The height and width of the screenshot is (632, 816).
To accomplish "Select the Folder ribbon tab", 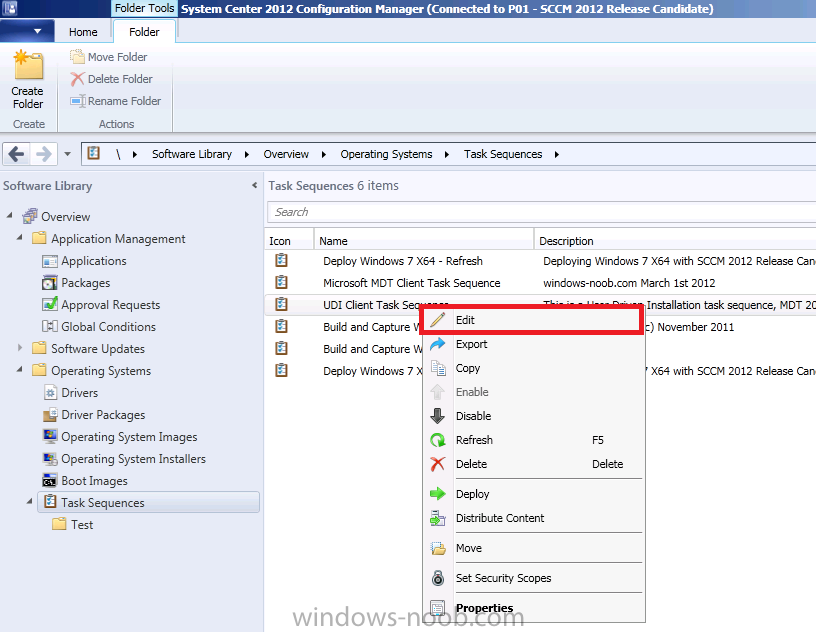I will (144, 32).
